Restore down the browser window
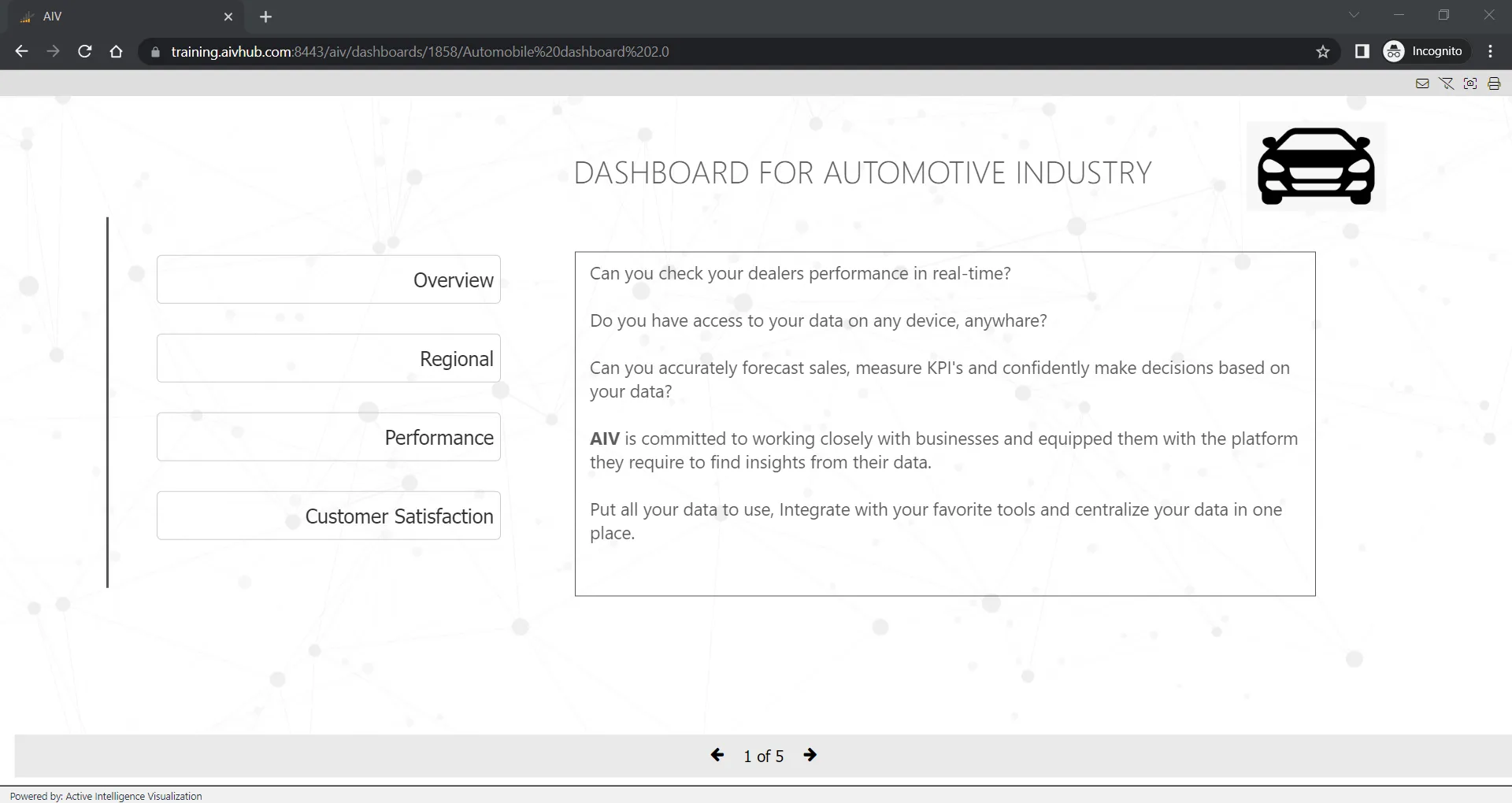 [1443, 15]
